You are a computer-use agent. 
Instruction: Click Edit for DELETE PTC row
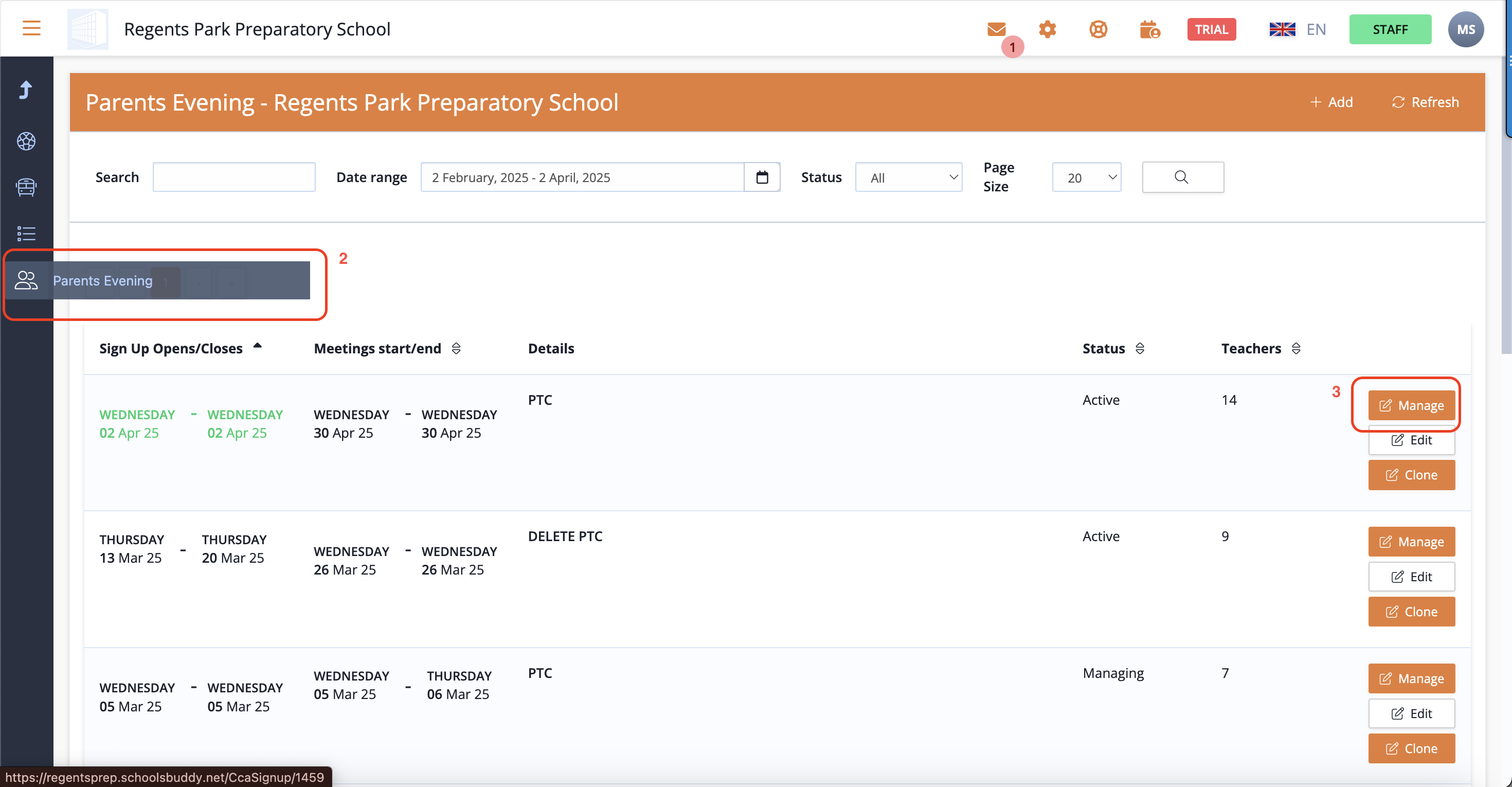click(x=1412, y=577)
